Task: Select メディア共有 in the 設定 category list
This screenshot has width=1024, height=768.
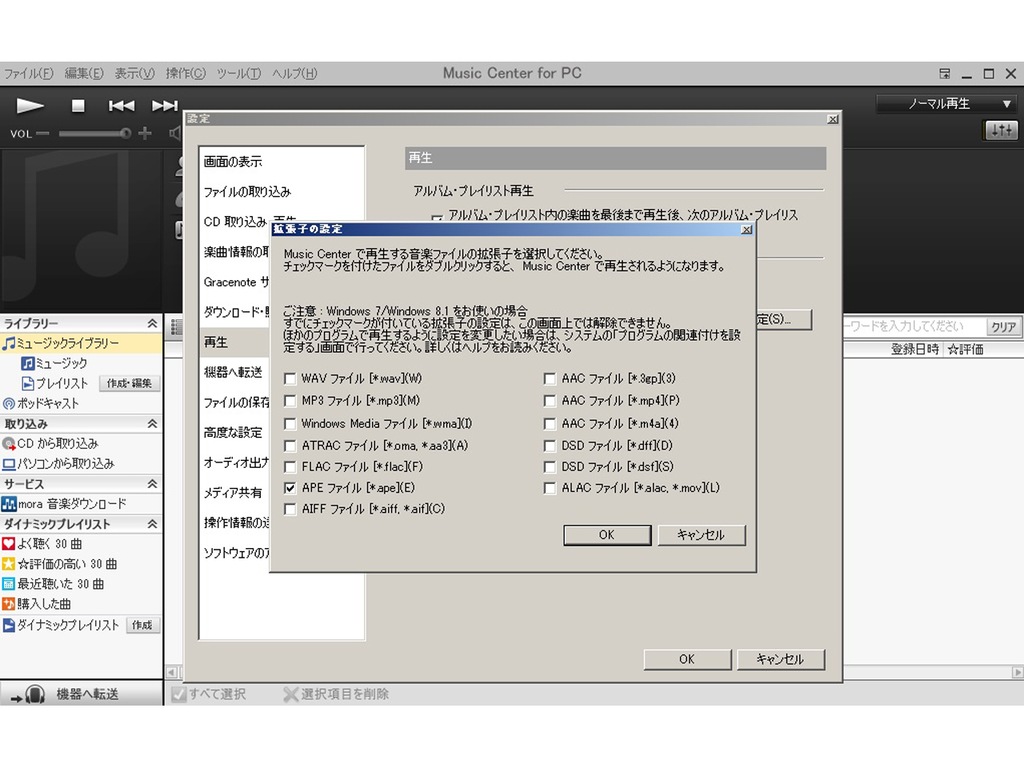Action: click(x=232, y=492)
